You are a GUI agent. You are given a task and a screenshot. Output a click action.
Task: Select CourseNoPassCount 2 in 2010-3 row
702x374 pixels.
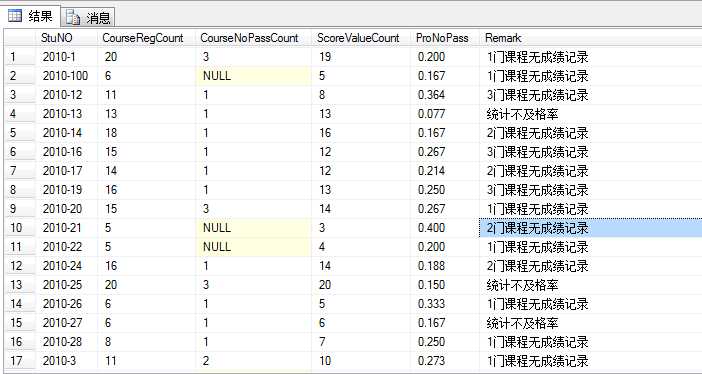coord(253,361)
